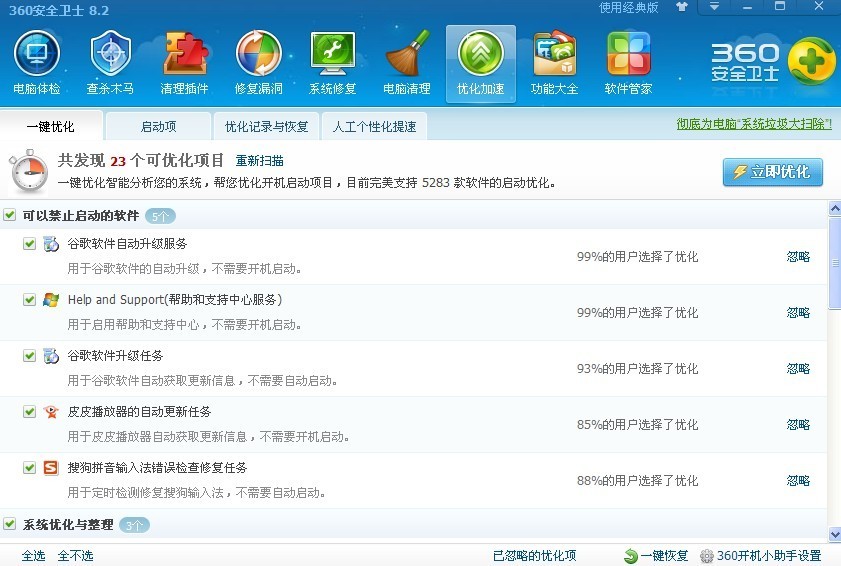Switch to 启动项 tab
841x566 pixels.
pyautogui.click(x=158, y=127)
